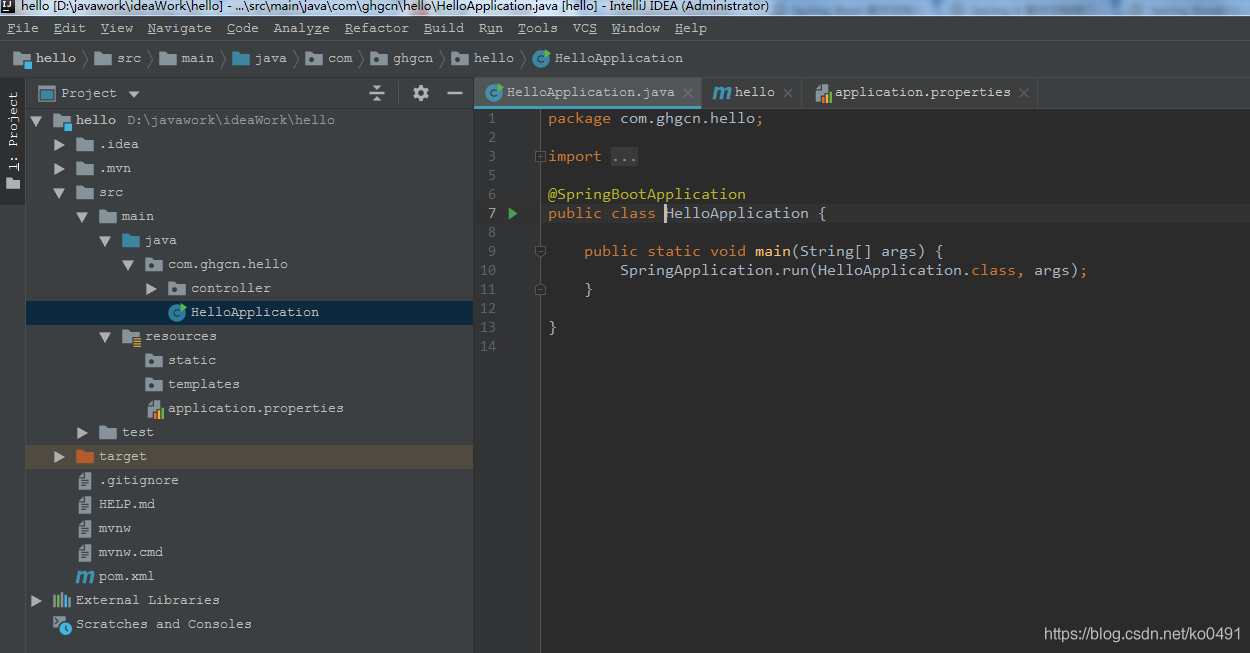
Task: Click the .gitignore file icon
Action: coord(85,480)
